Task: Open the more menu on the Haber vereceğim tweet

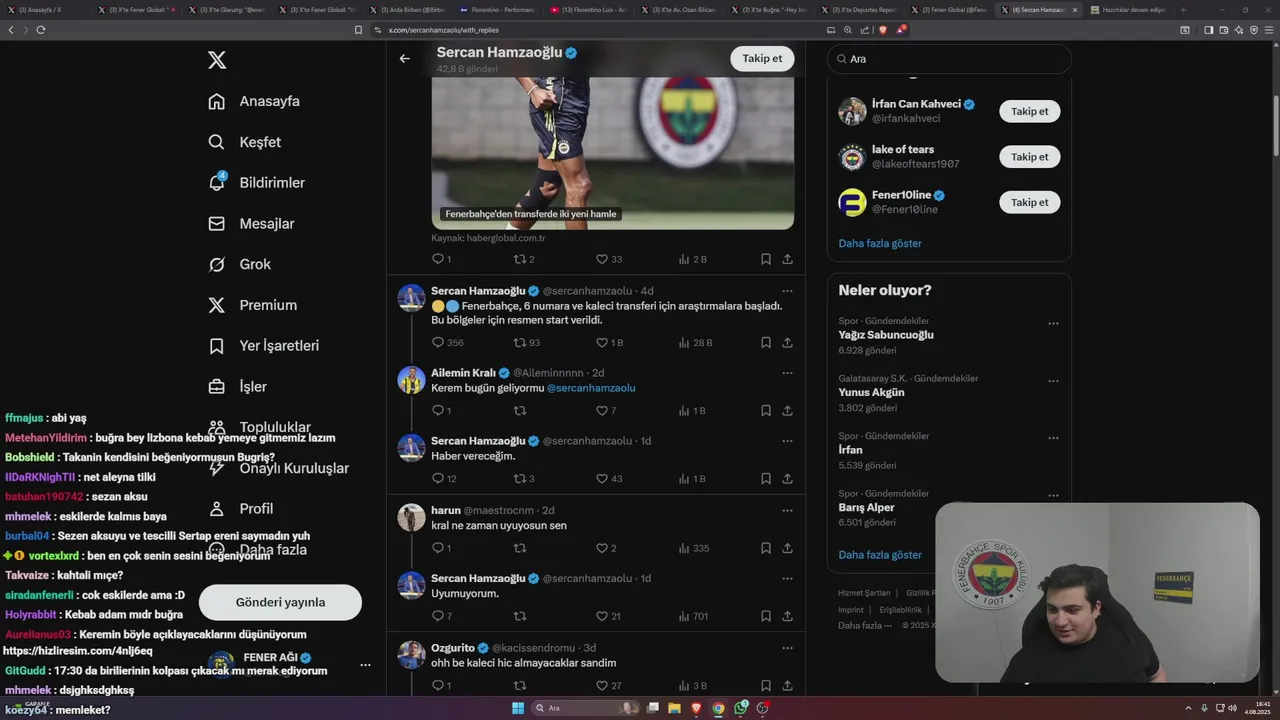Action: [787, 441]
